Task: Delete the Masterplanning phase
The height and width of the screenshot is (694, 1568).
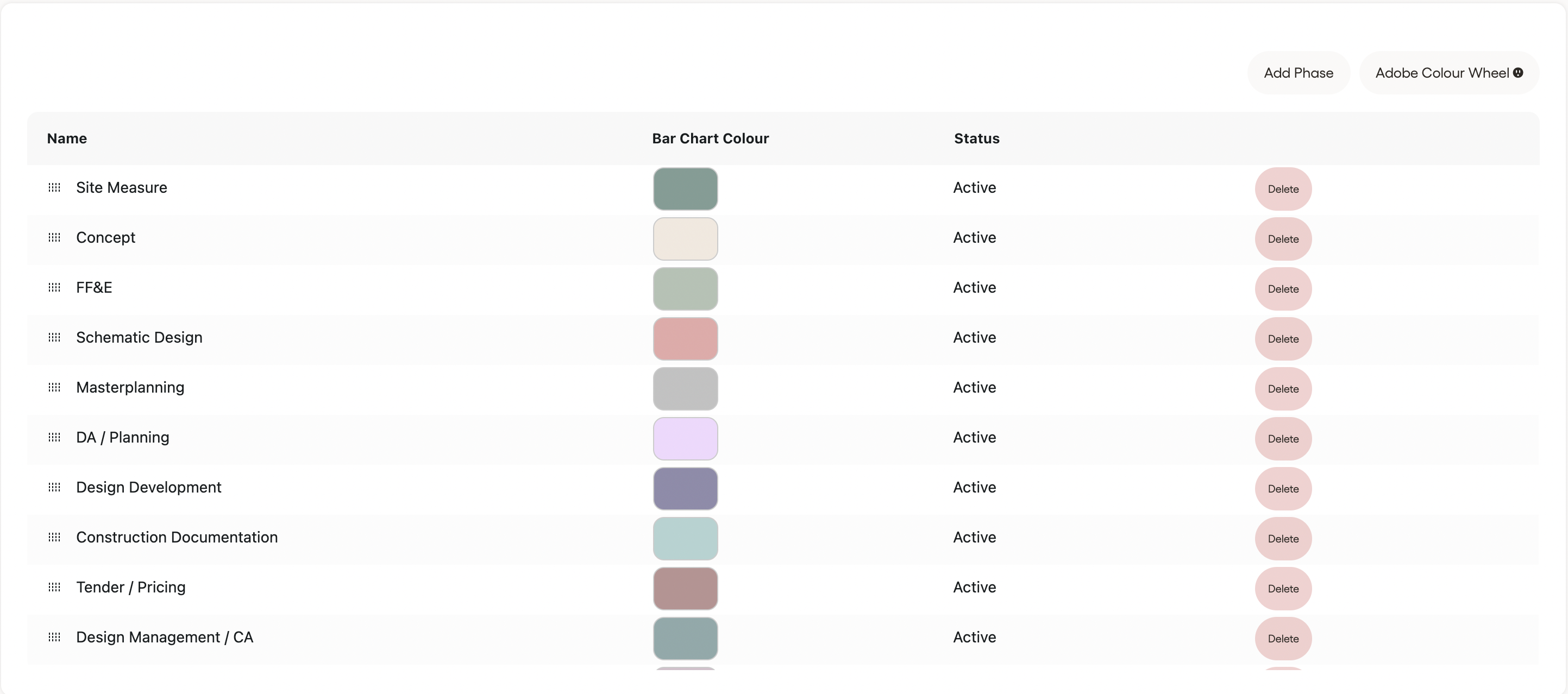Action: [x=1283, y=388]
